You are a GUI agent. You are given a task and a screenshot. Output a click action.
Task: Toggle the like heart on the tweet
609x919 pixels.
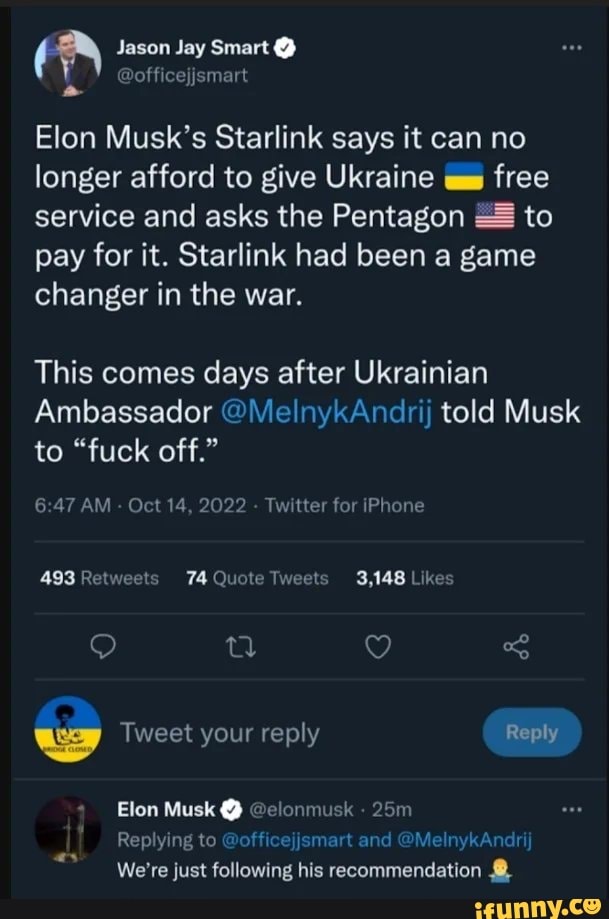[x=378, y=647]
